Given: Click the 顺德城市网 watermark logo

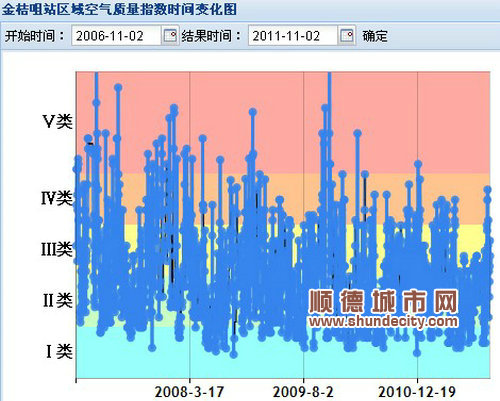Looking at the screenshot, I should (383, 301).
